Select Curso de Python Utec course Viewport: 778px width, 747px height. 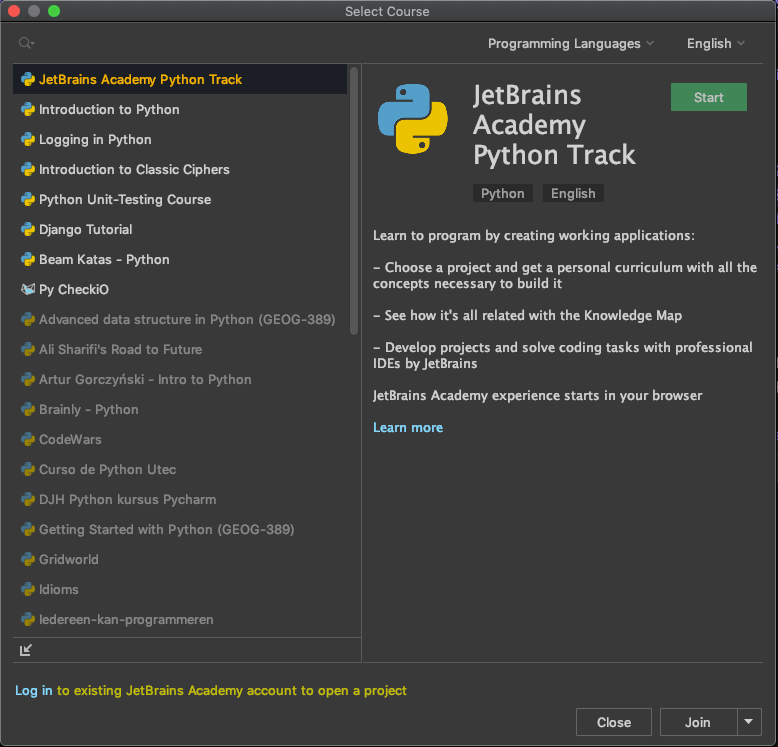pyautogui.click(x=180, y=469)
